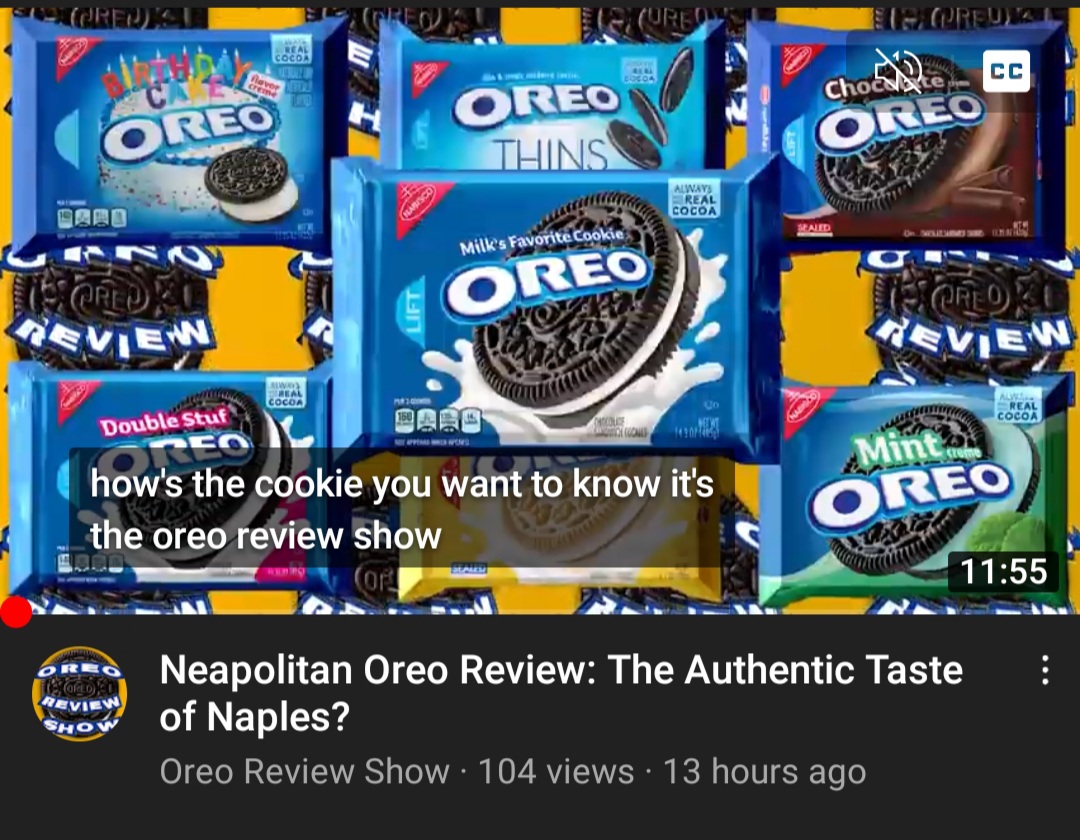Click the 13 hours ago timestamp
This screenshot has height=840, width=1080.
764,771
